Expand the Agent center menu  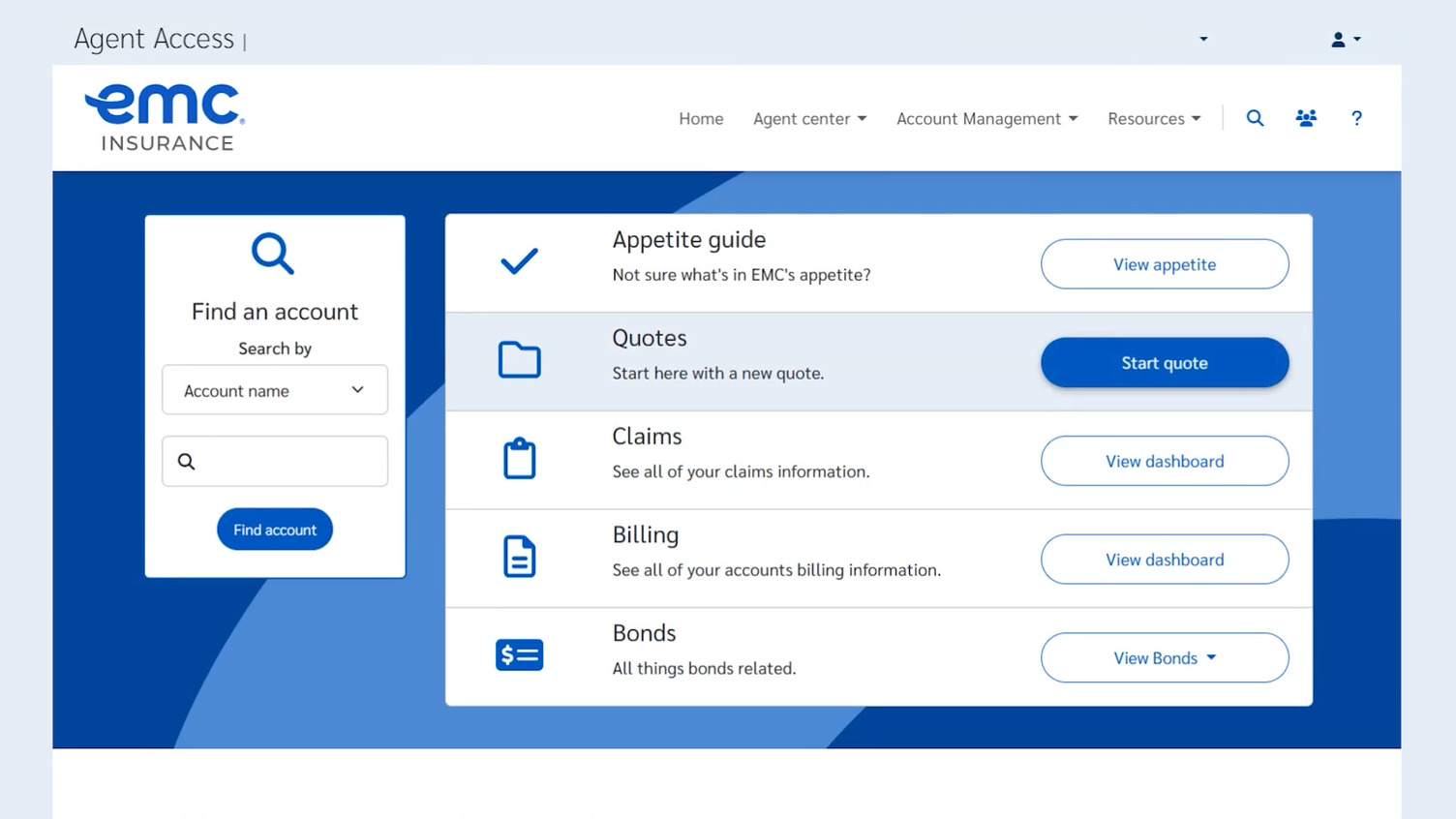pos(809,118)
